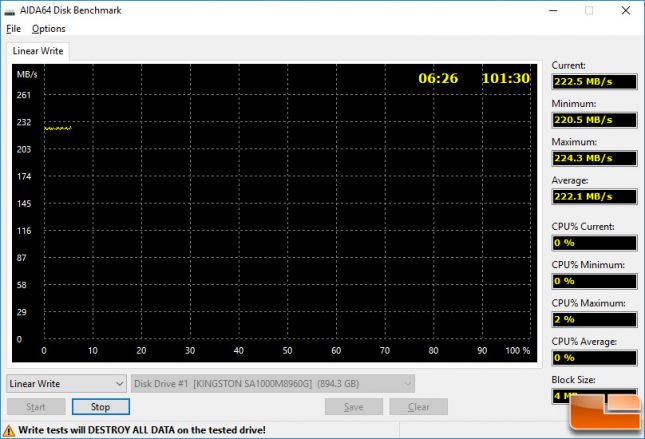Click the AIDA64 Disk Benchmark title bar icon
645x439 pixels.
click(x=9, y=11)
